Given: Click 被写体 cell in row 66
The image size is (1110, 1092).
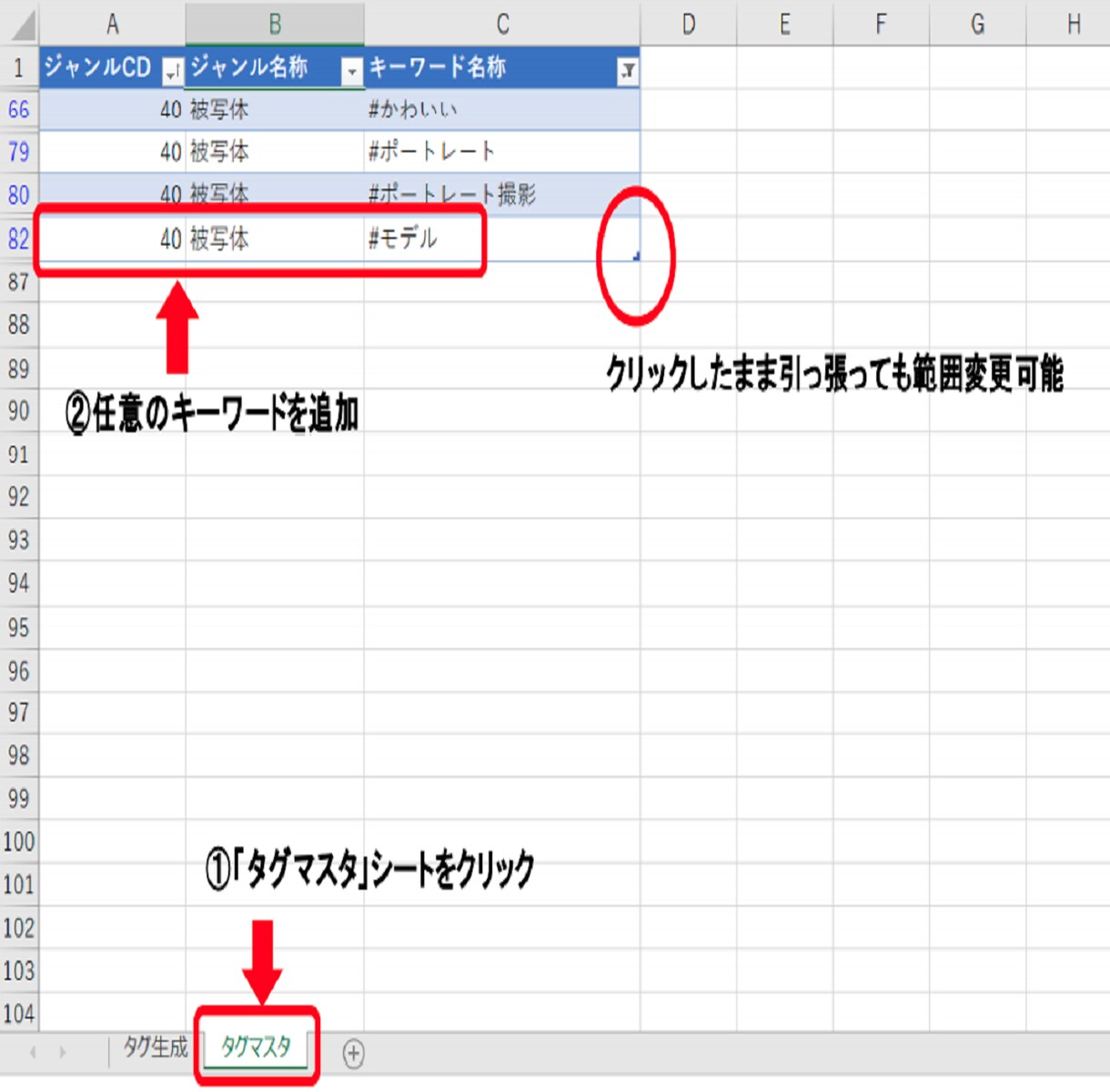Looking at the screenshot, I should pos(275,110).
